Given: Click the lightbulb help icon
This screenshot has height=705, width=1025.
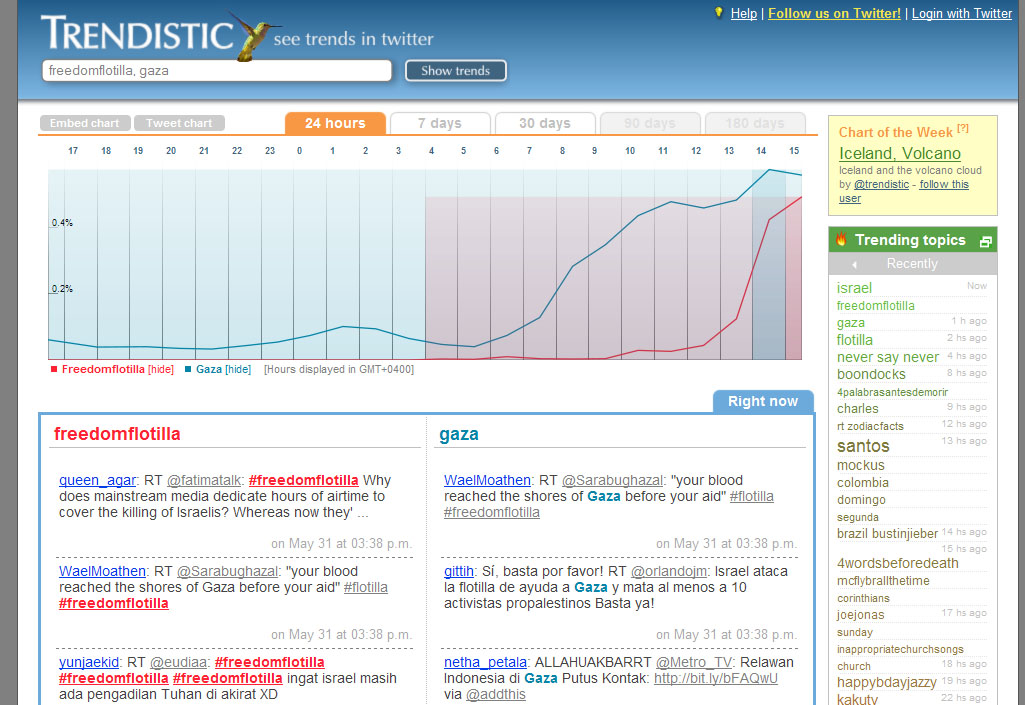Looking at the screenshot, I should [x=718, y=12].
